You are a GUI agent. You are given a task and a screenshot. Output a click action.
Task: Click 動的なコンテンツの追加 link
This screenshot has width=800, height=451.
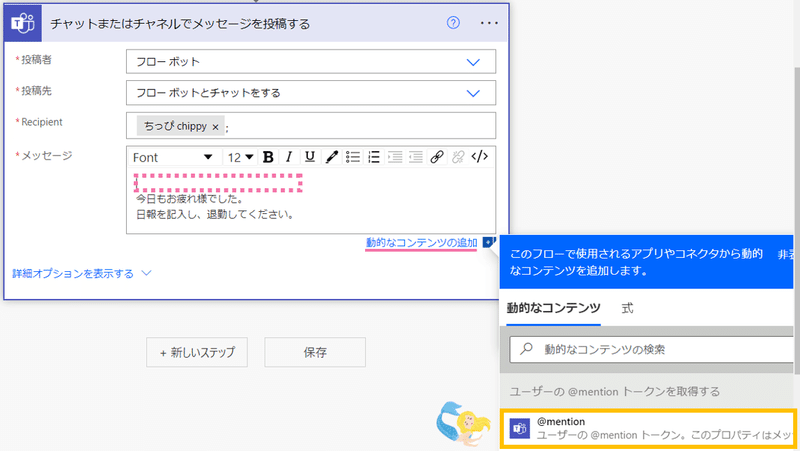pyautogui.click(x=421, y=243)
